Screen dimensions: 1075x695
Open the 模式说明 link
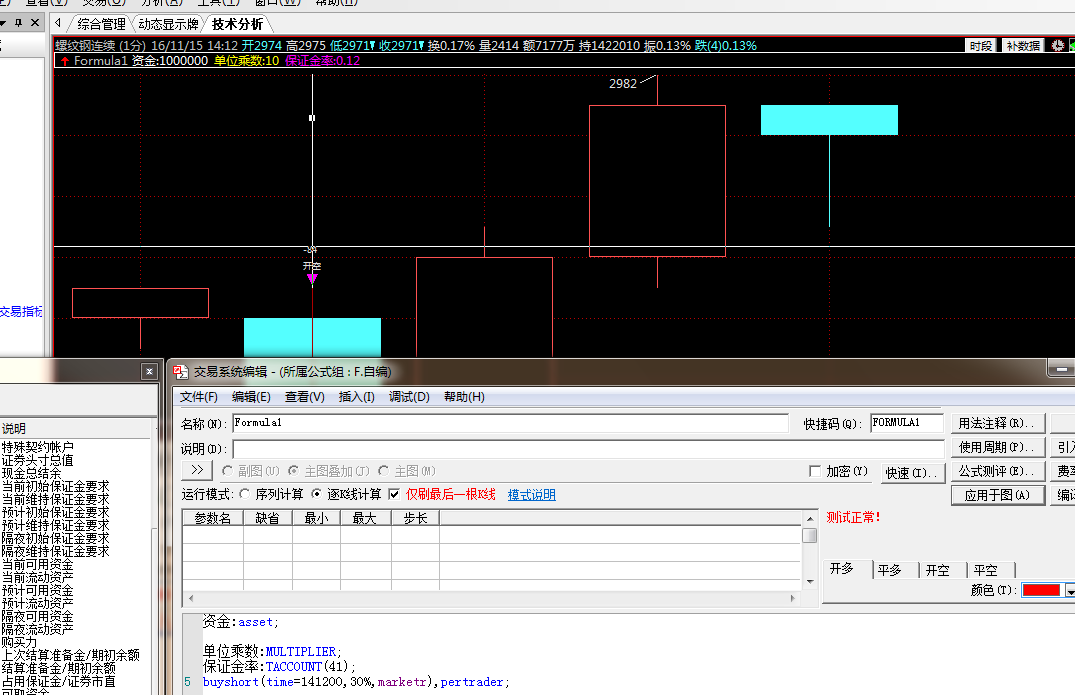531,495
